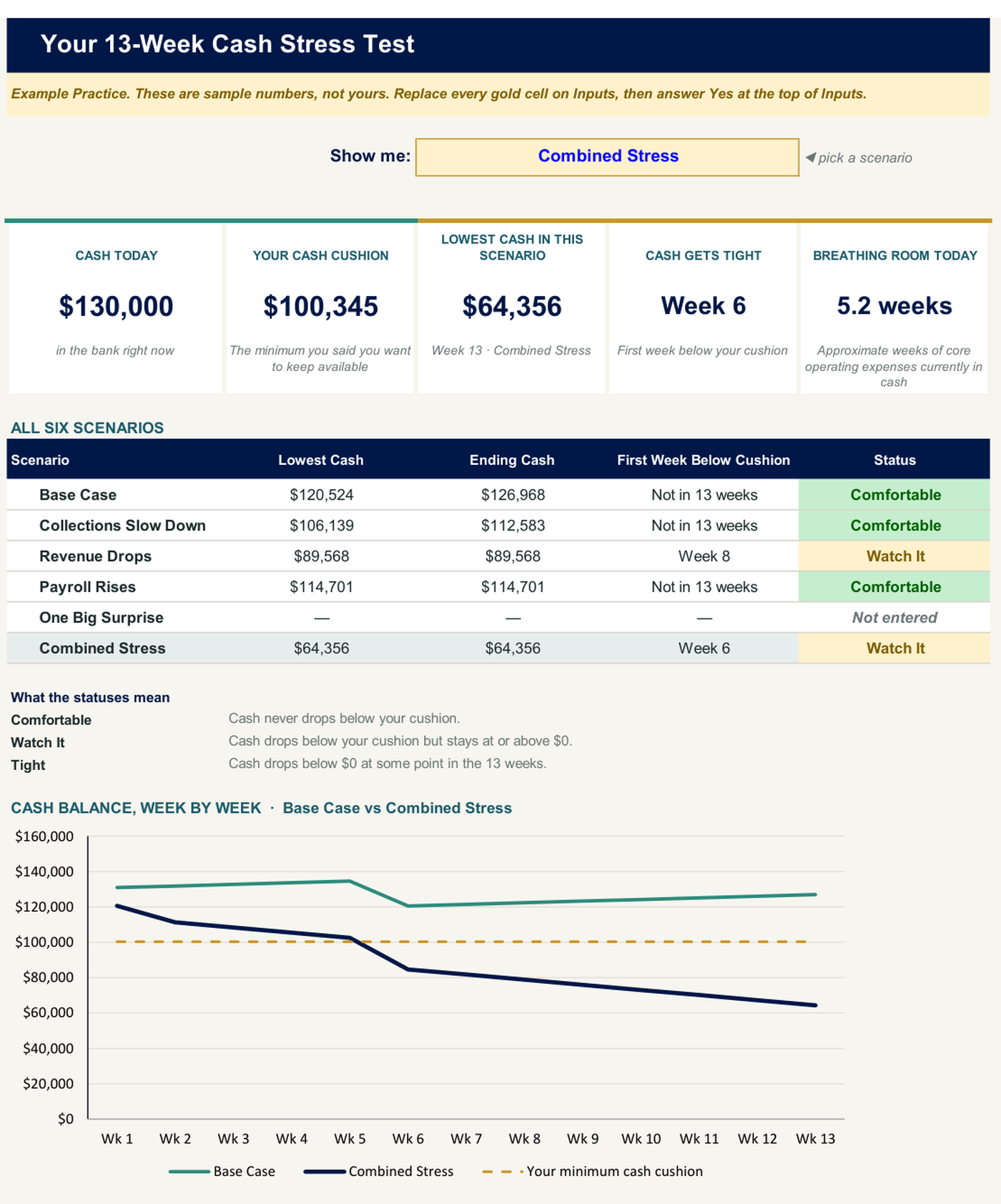This screenshot has height=1204, width=1001.
Task: Click the Base Case Comfortable status cell
Action: tap(894, 495)
